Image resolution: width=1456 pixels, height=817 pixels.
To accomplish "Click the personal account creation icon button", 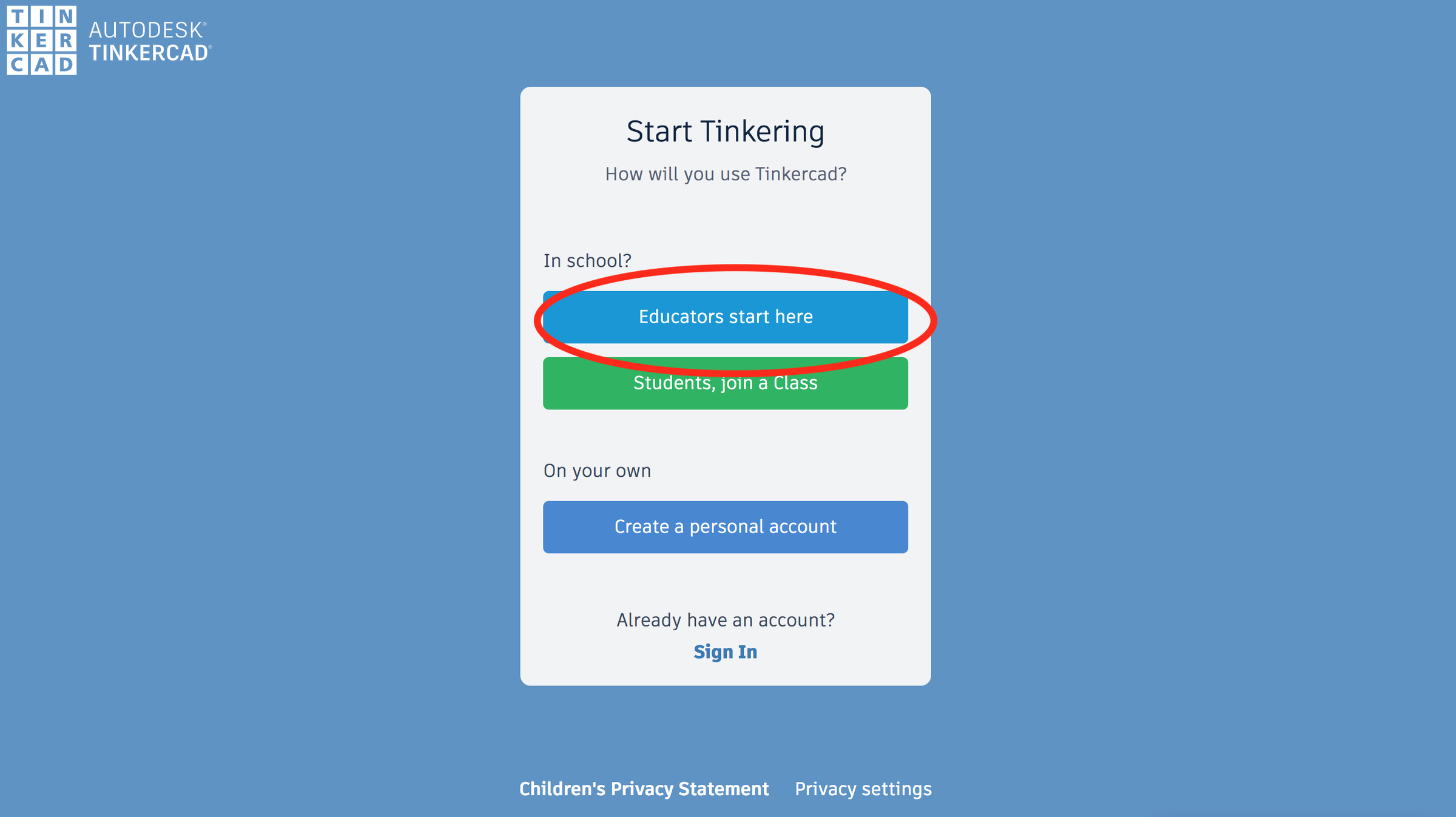I will coord(726,527).
